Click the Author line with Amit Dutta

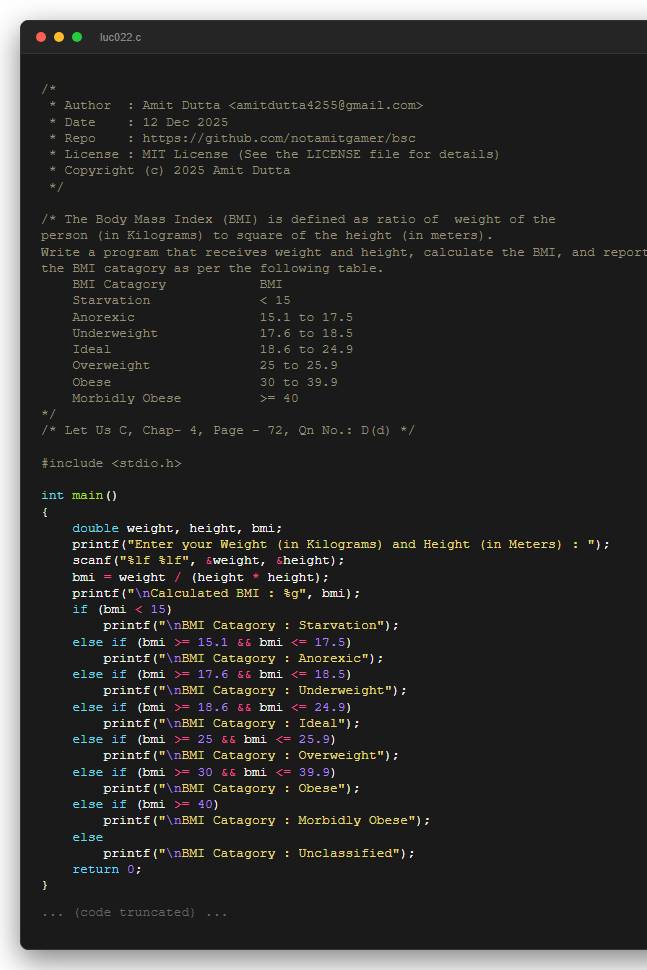pos(236,105)
